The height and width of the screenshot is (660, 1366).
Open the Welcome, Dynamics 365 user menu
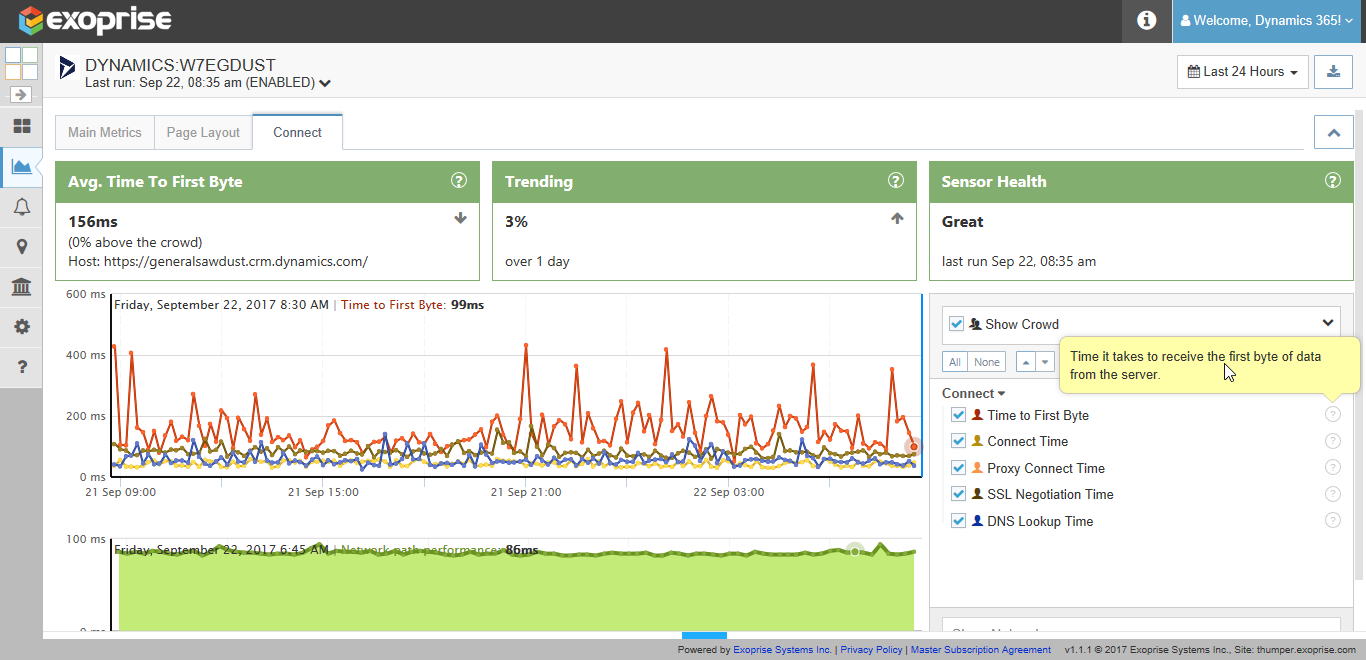1268,20
